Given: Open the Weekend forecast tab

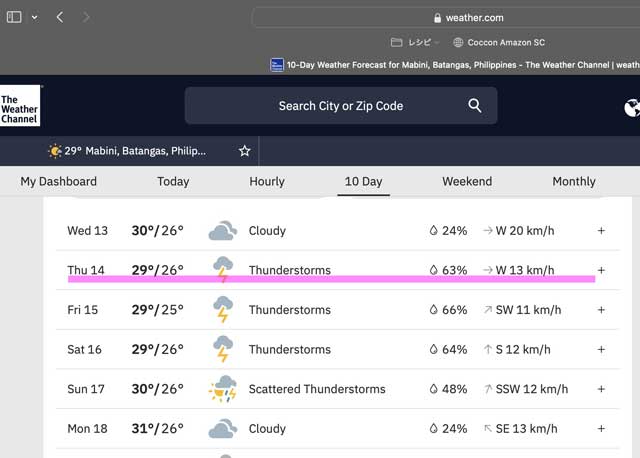Looking at the screenshot, I should pos(467,181).
